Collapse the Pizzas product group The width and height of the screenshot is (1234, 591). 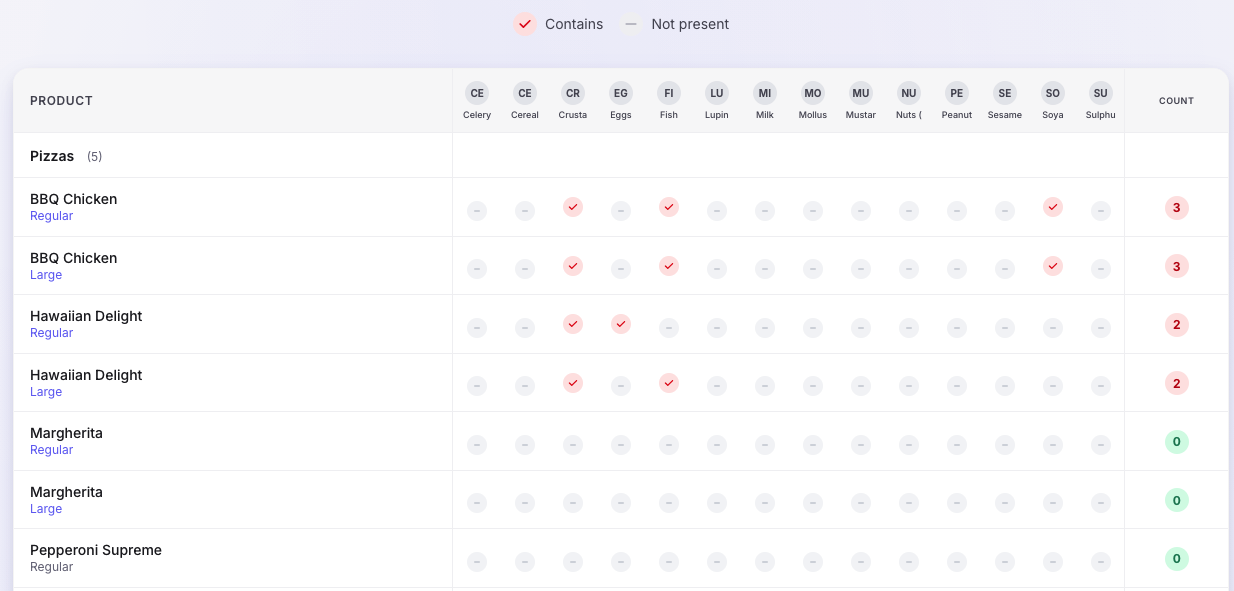tap(52, 156)
